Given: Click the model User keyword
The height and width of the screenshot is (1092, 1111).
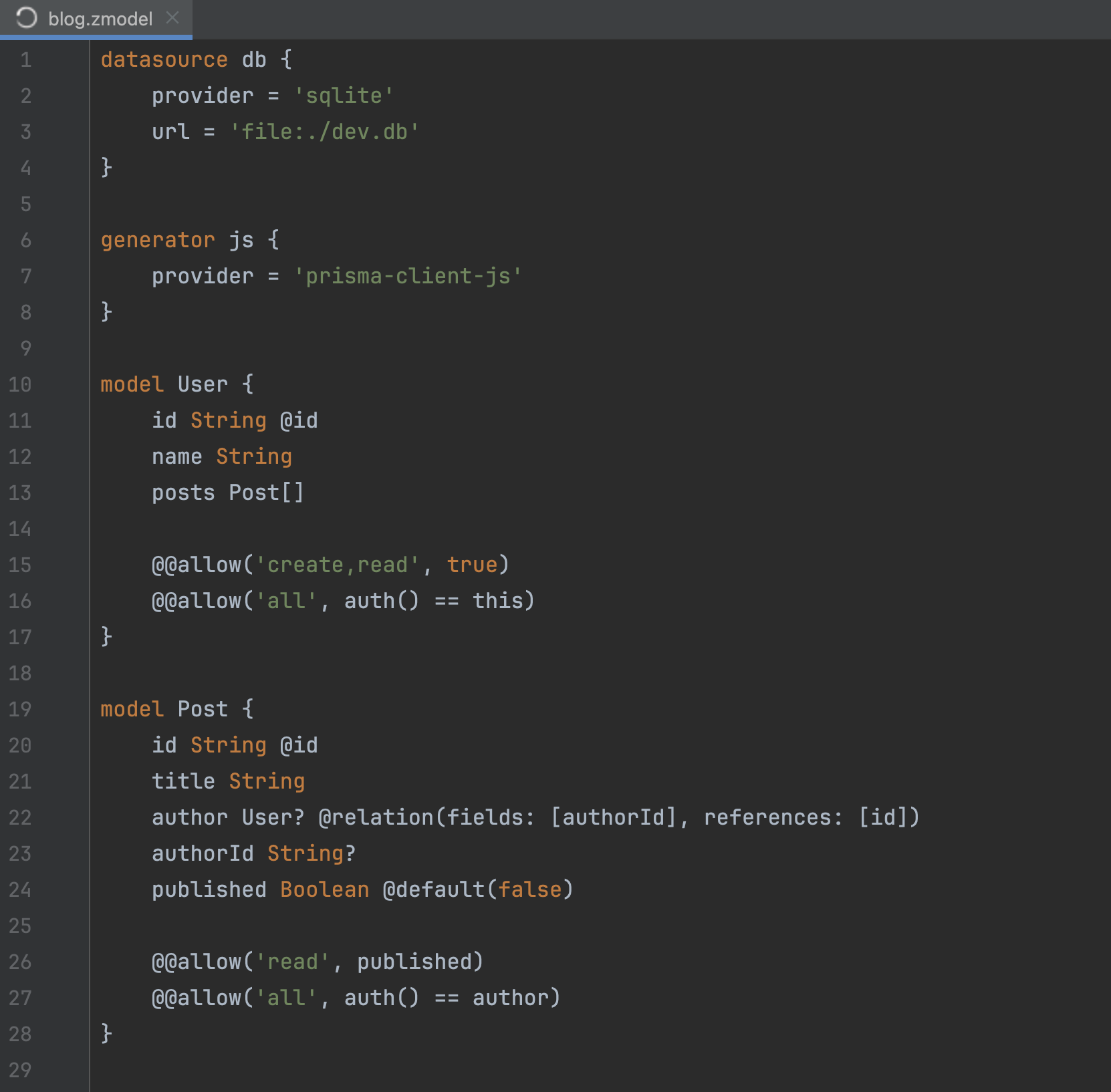Looking at the screenshot, I should point(132,383).
